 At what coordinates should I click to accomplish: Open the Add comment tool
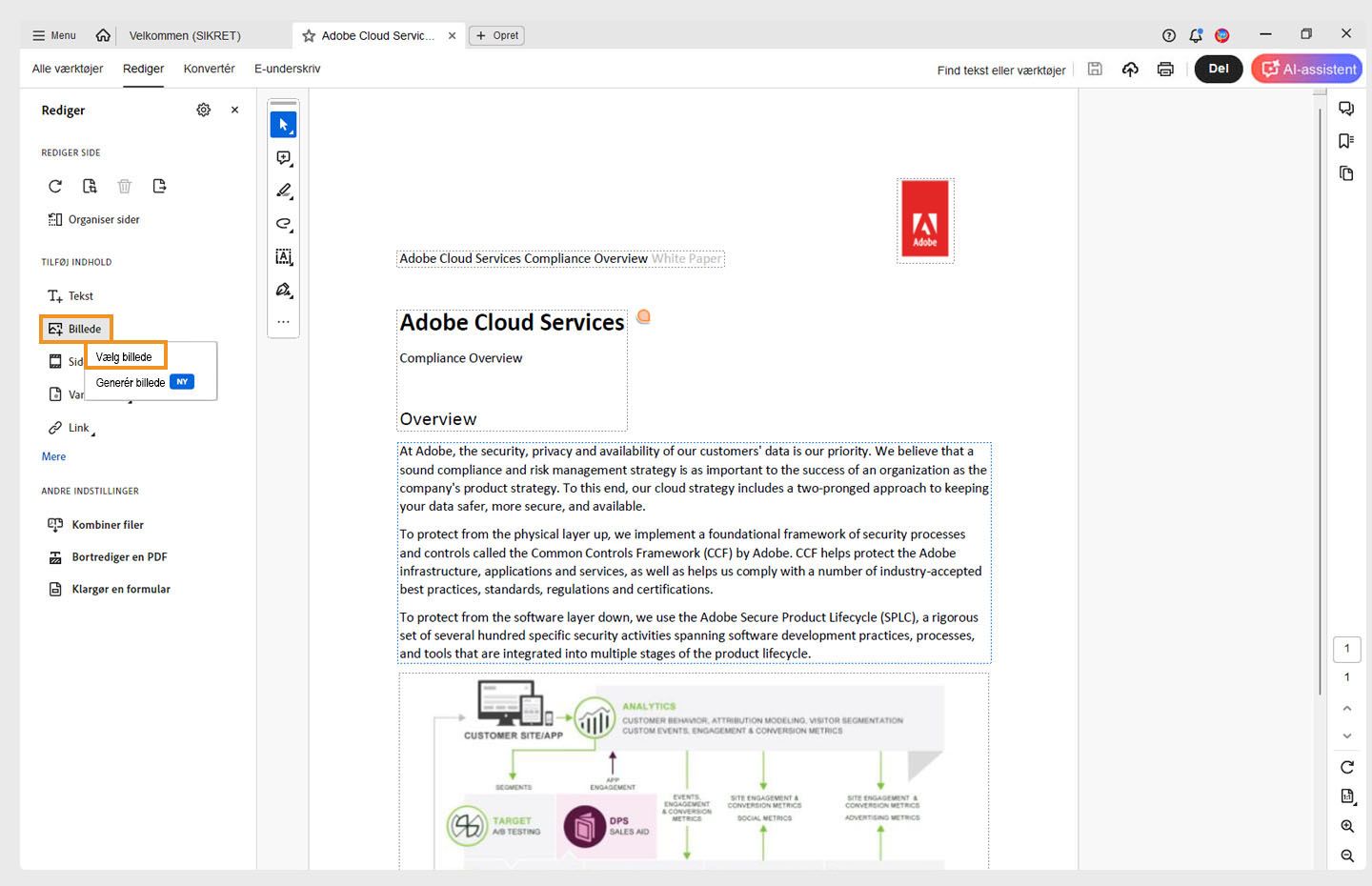(x=283, y=157)
